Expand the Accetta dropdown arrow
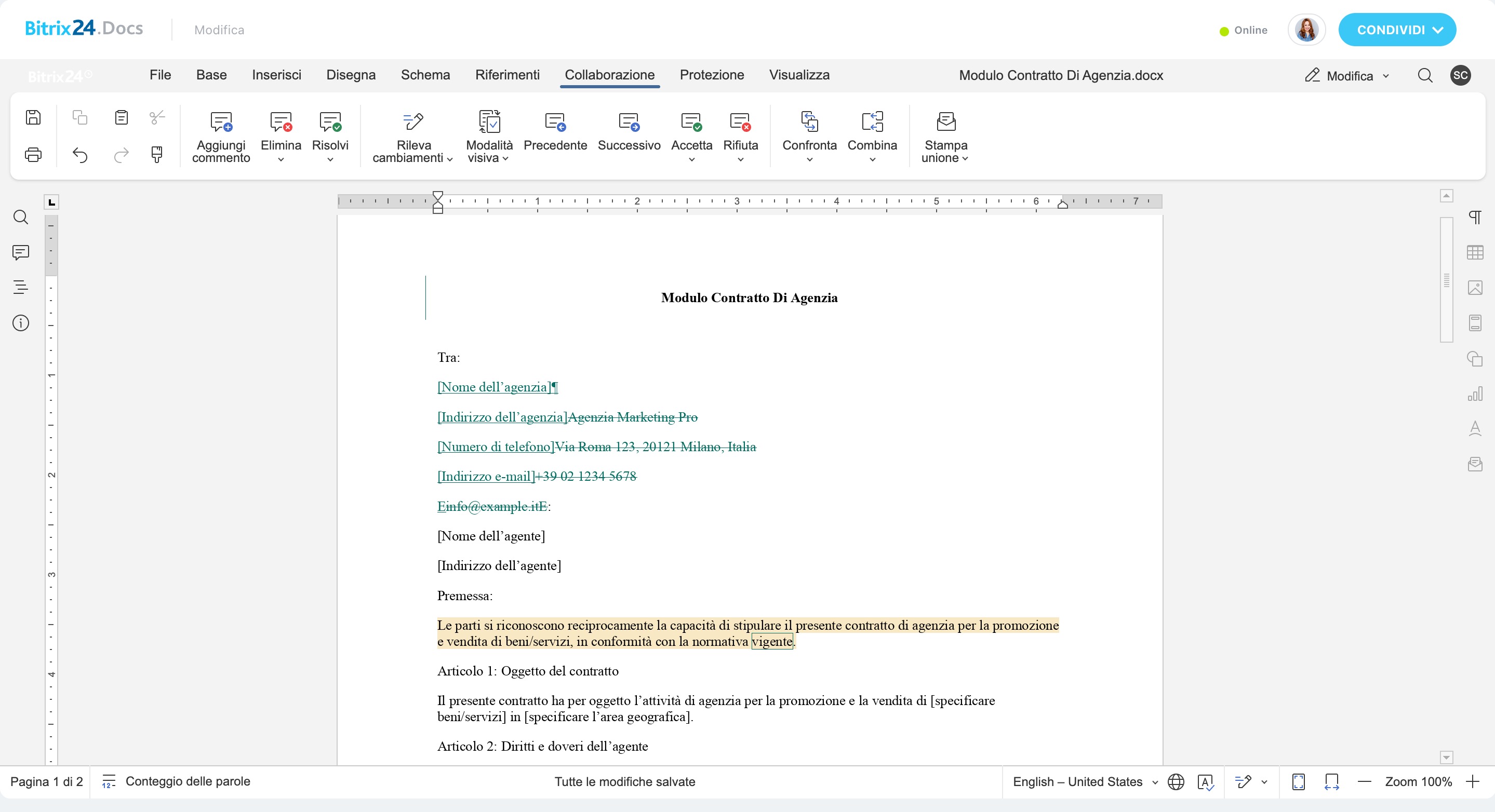 tap(691, 159)
